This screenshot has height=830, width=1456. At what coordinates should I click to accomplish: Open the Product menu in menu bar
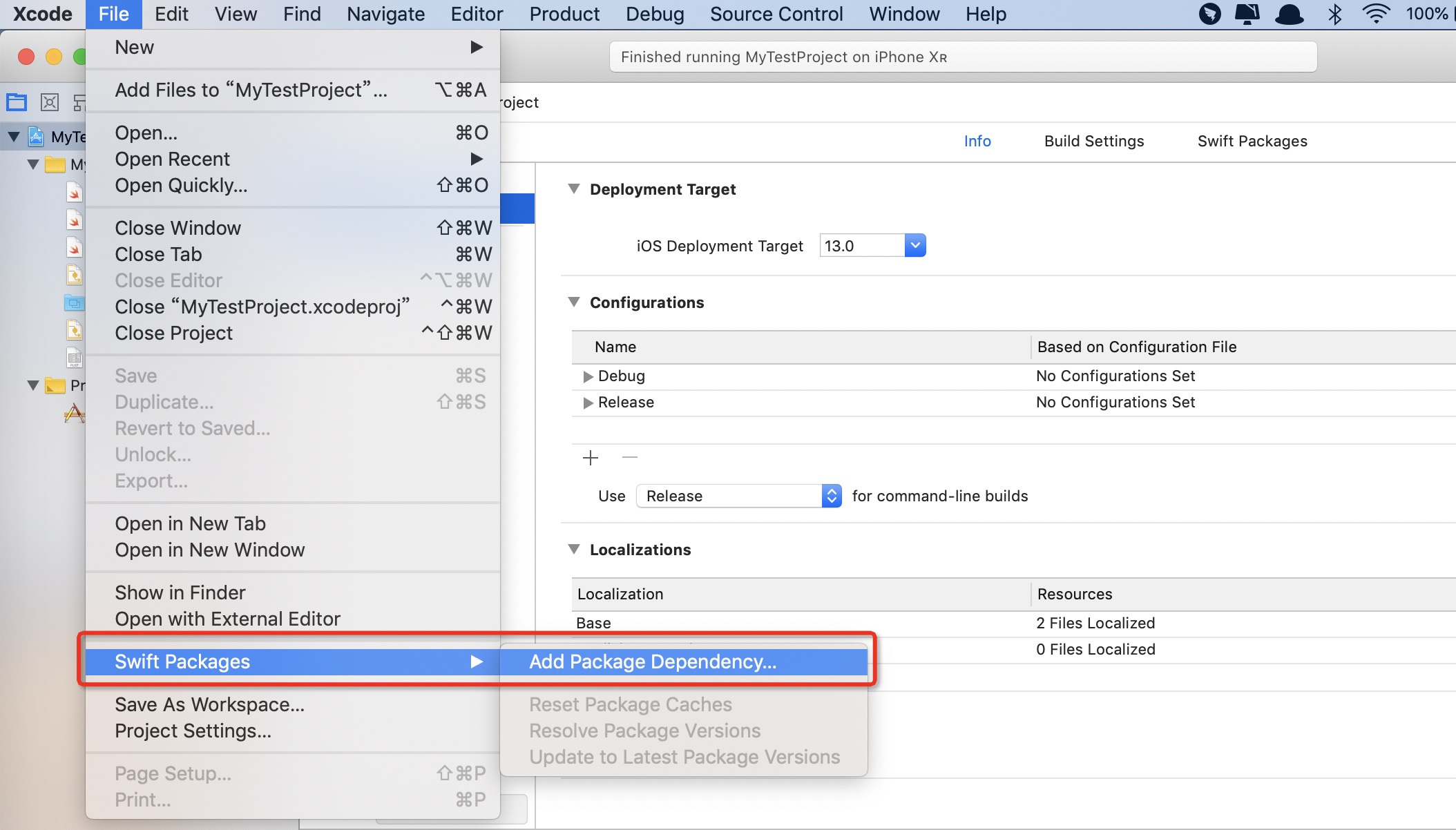[564, 14]
